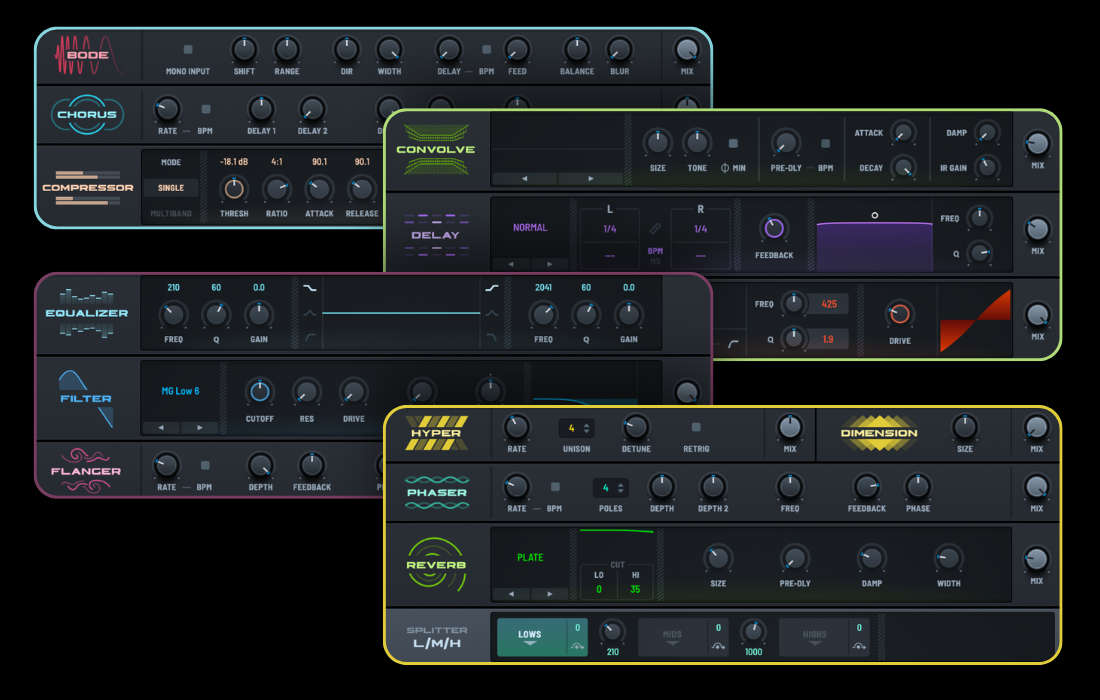
Task: Select previous Reverb type with left arrow
Action: coord(511,593)
